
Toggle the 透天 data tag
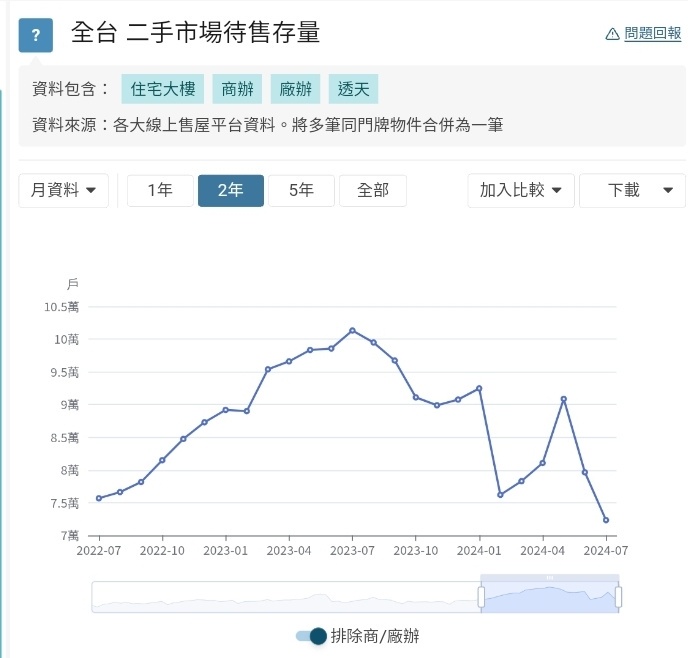(x=353, y=89)
